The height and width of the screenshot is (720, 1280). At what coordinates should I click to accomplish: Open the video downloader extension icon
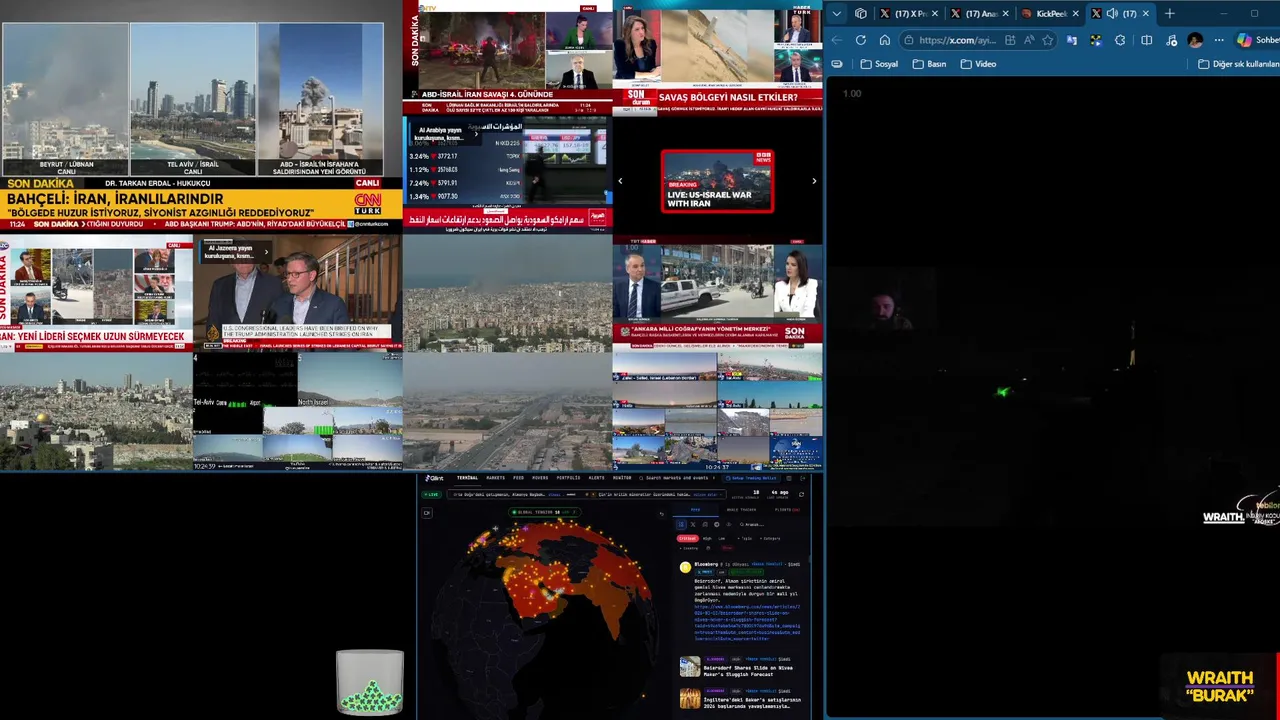coord(1096,40)
